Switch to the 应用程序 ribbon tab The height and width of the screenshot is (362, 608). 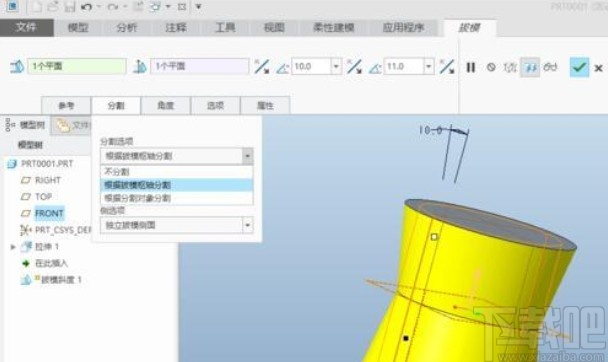(x=403, y=28)
